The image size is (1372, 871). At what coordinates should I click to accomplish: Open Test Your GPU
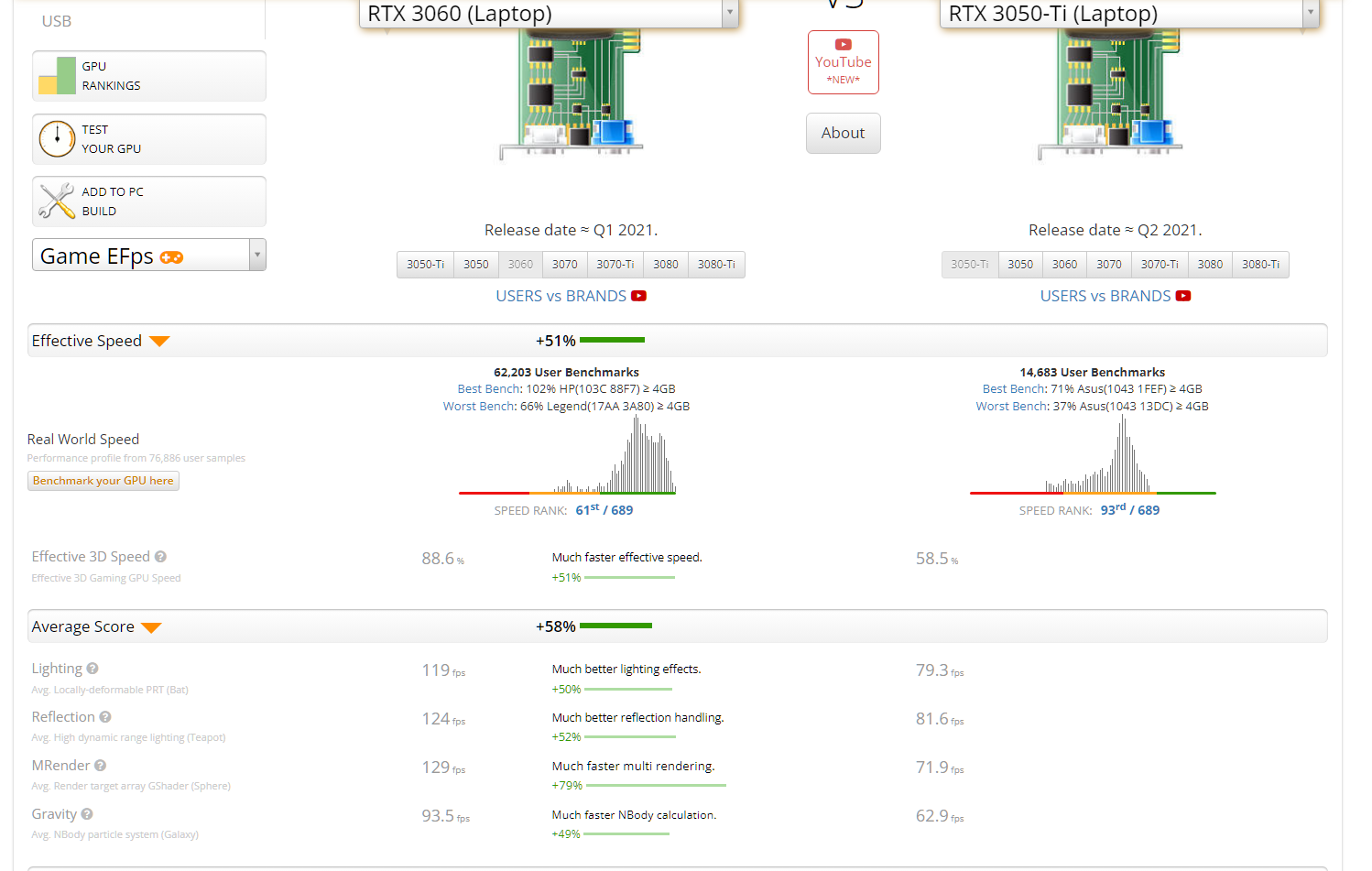(149, 139)
